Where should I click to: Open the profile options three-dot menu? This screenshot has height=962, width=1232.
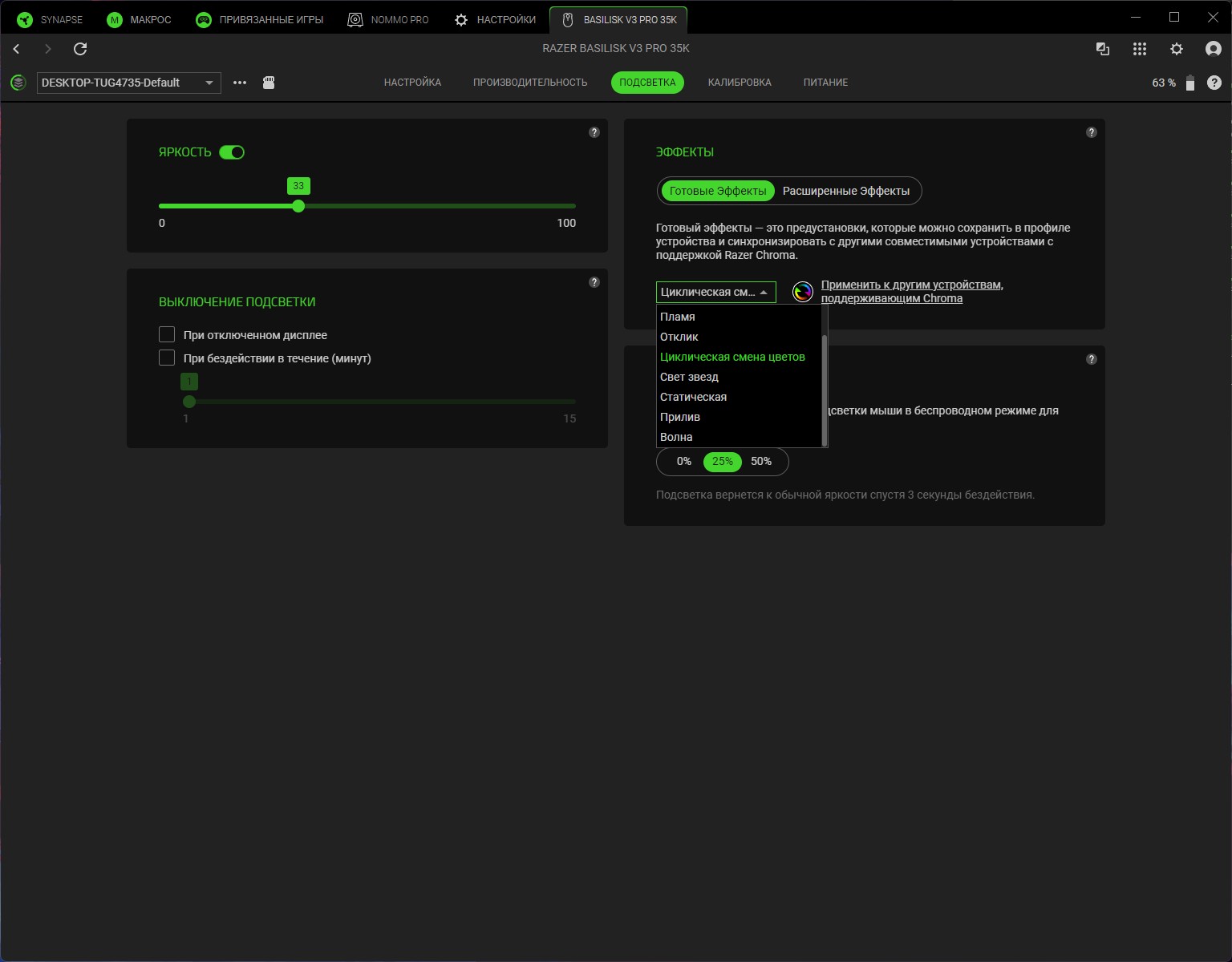coord(240,83)
